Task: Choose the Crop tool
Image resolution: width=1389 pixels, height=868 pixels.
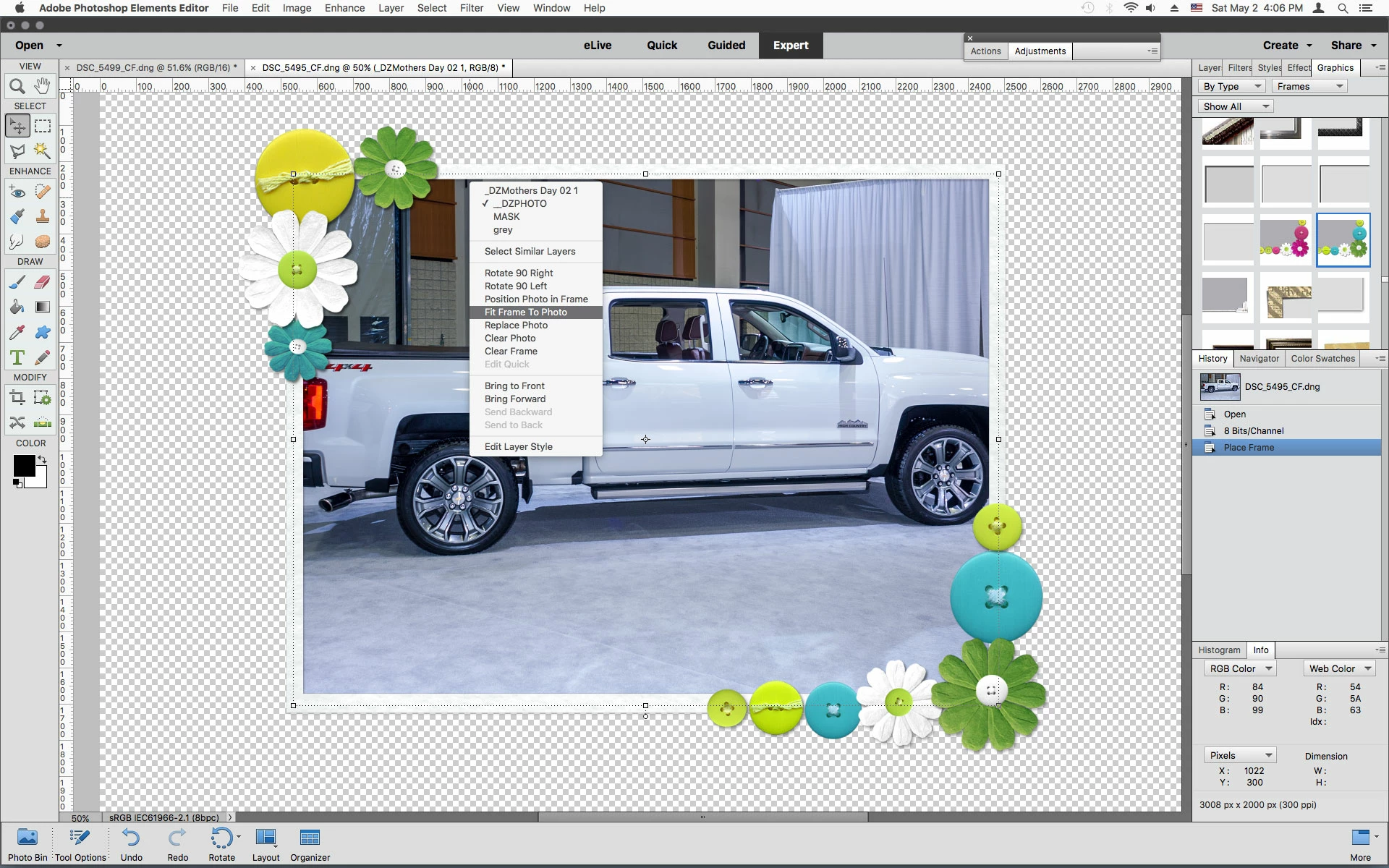Action: 17,397
